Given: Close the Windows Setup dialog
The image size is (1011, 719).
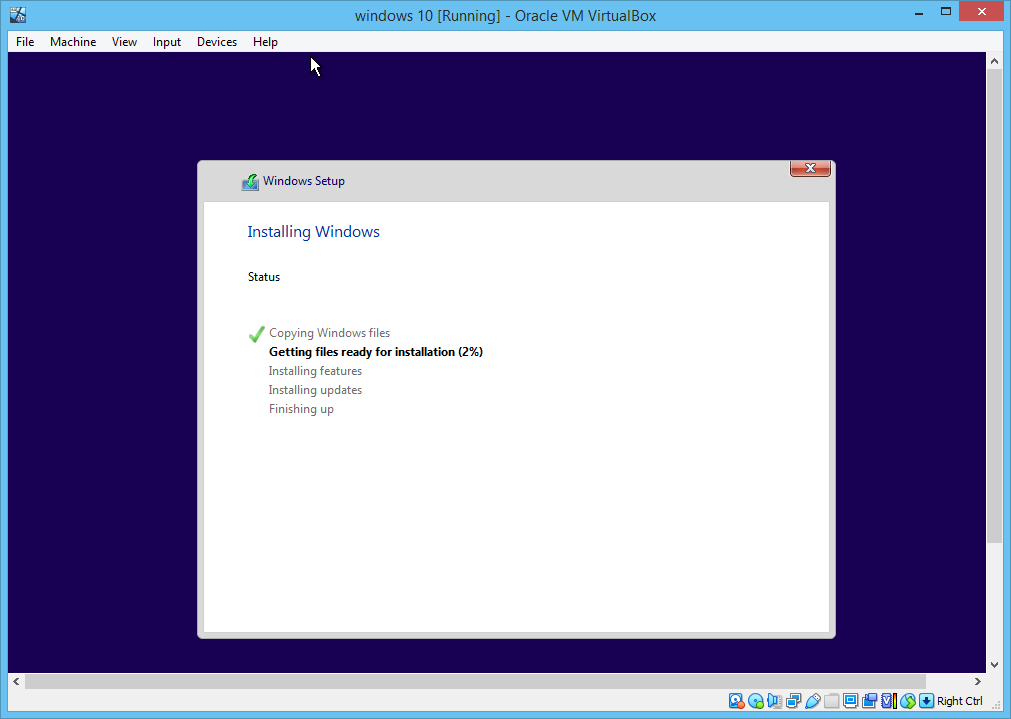Looking at the screenshot, I should [810, 168].
